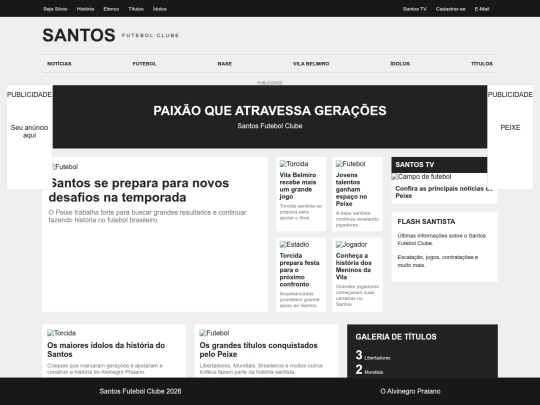Click the Jogador image thumbnail
Screen dimensions: 540x405
pyautogui.click(x=352, y=245)
